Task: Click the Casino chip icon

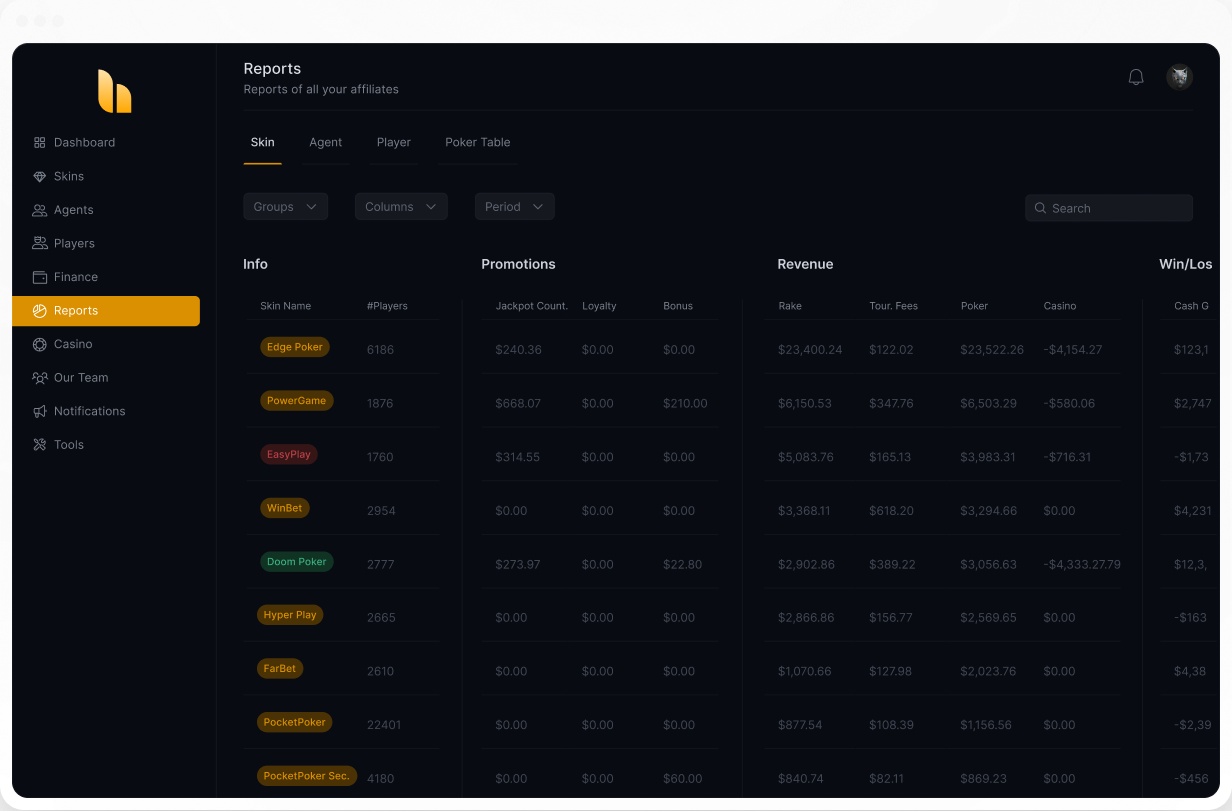Action: click(x=40, y=344)
